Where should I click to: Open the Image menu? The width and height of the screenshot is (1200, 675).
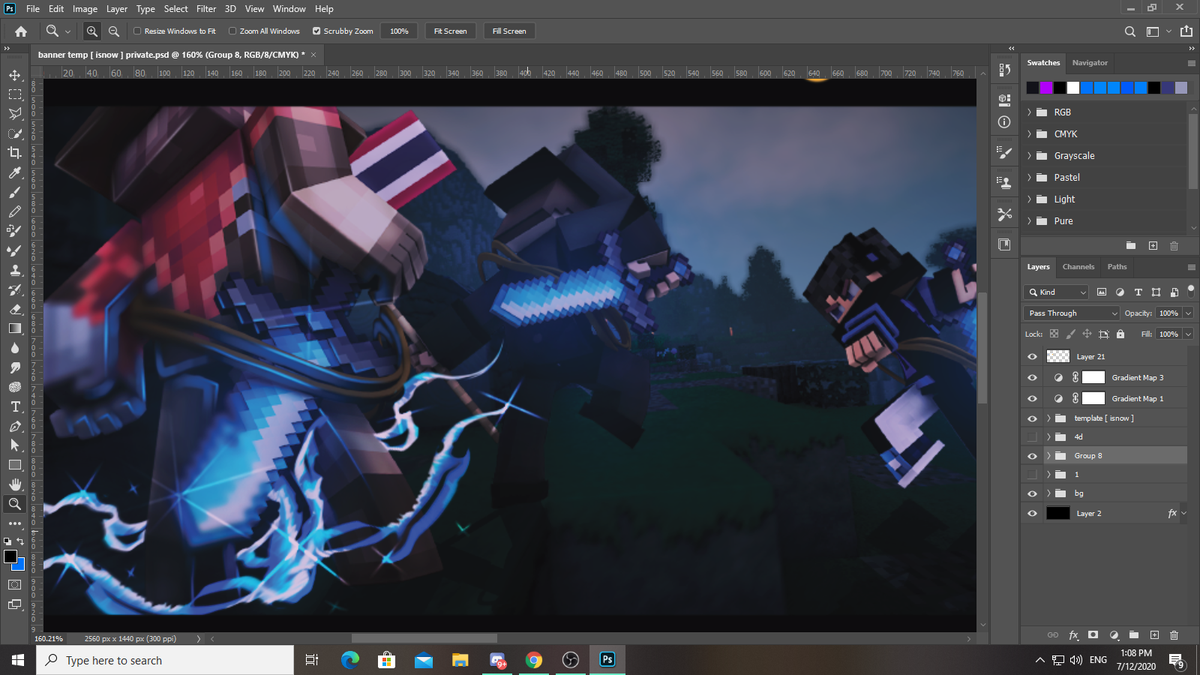[x=84, y=9]
